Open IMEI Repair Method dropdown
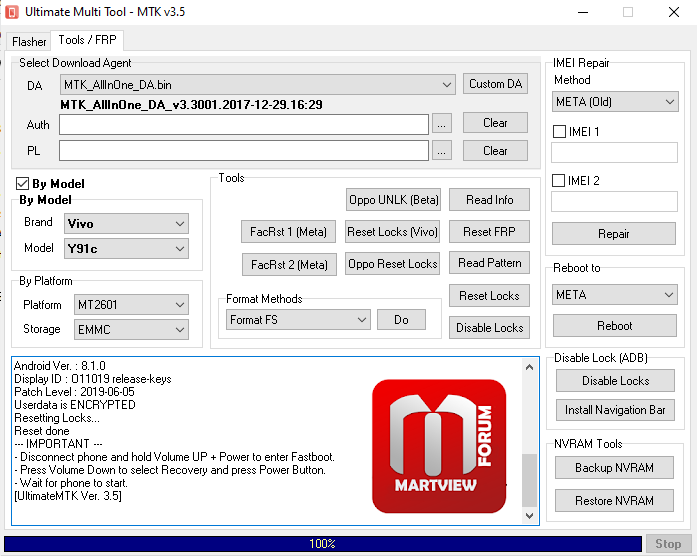Image resolution: width=697 pixels, height=556 pixels. (615, 102)
